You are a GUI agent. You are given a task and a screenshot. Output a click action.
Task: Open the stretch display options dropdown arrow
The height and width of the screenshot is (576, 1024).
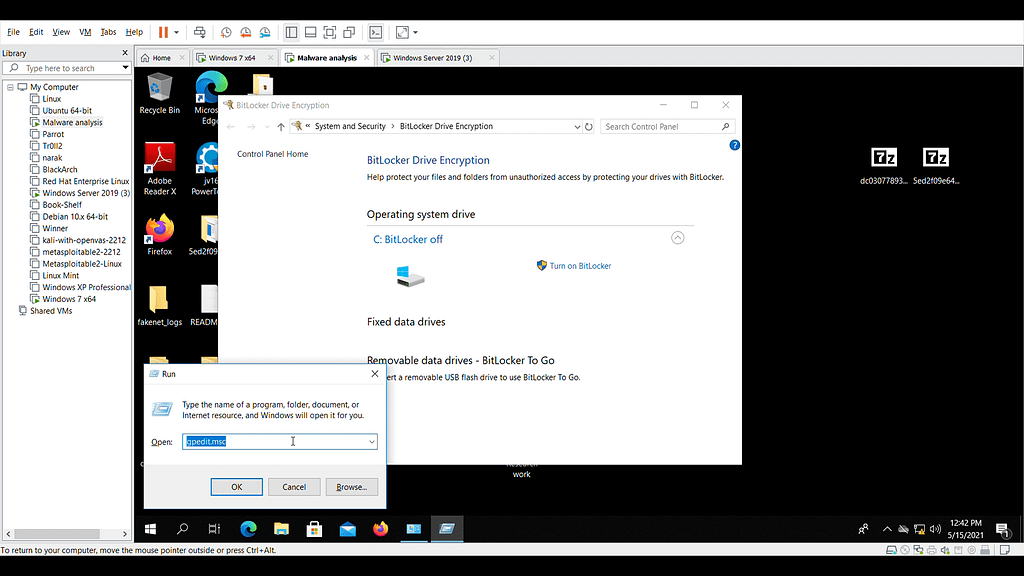click(415, 32)
